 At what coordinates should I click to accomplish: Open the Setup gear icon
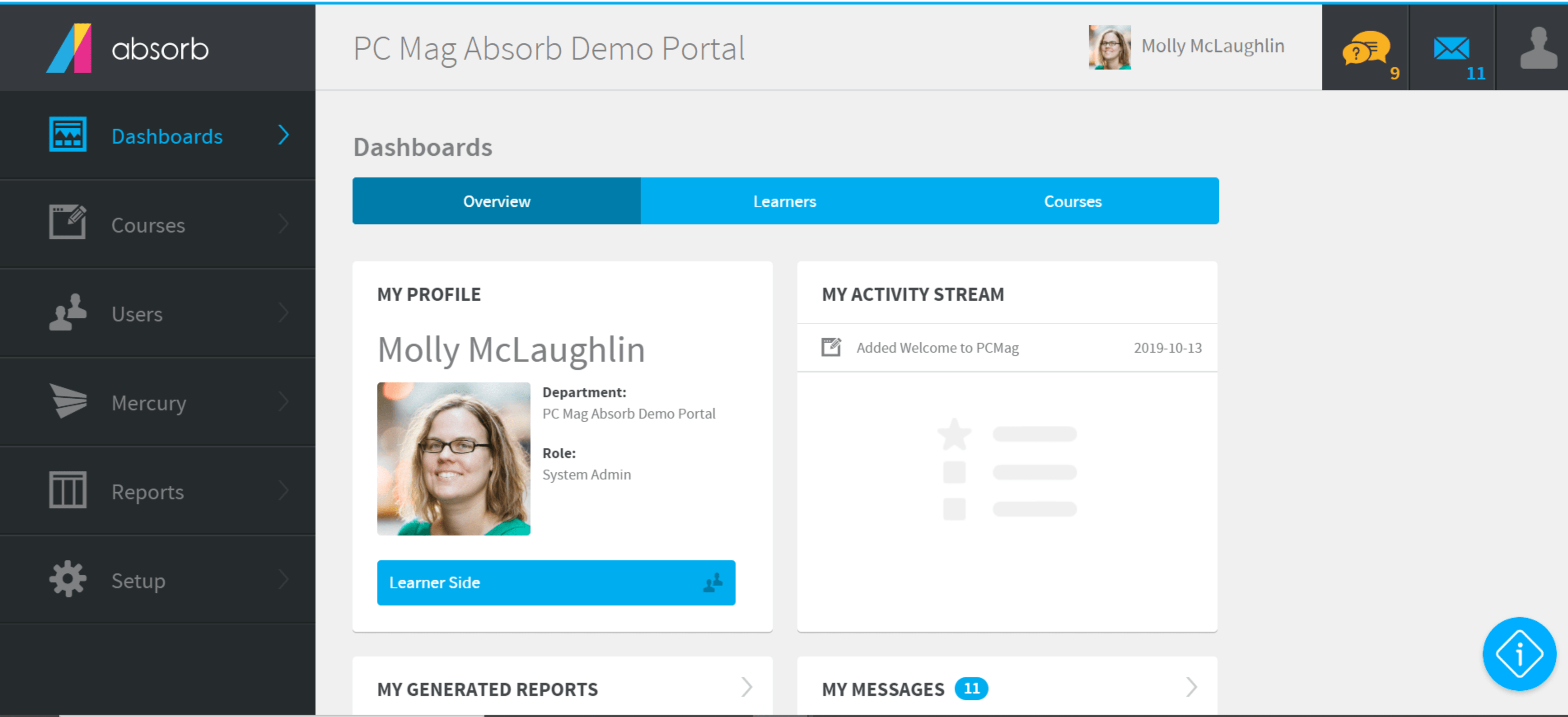(68, 579)
